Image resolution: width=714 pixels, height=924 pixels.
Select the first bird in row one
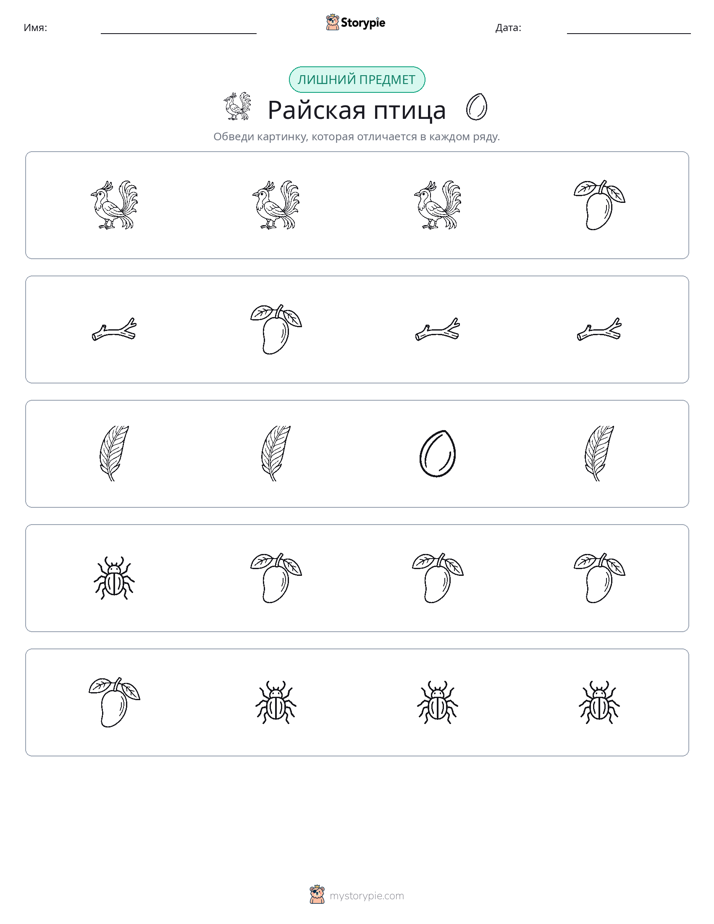[x=114, y=205]
